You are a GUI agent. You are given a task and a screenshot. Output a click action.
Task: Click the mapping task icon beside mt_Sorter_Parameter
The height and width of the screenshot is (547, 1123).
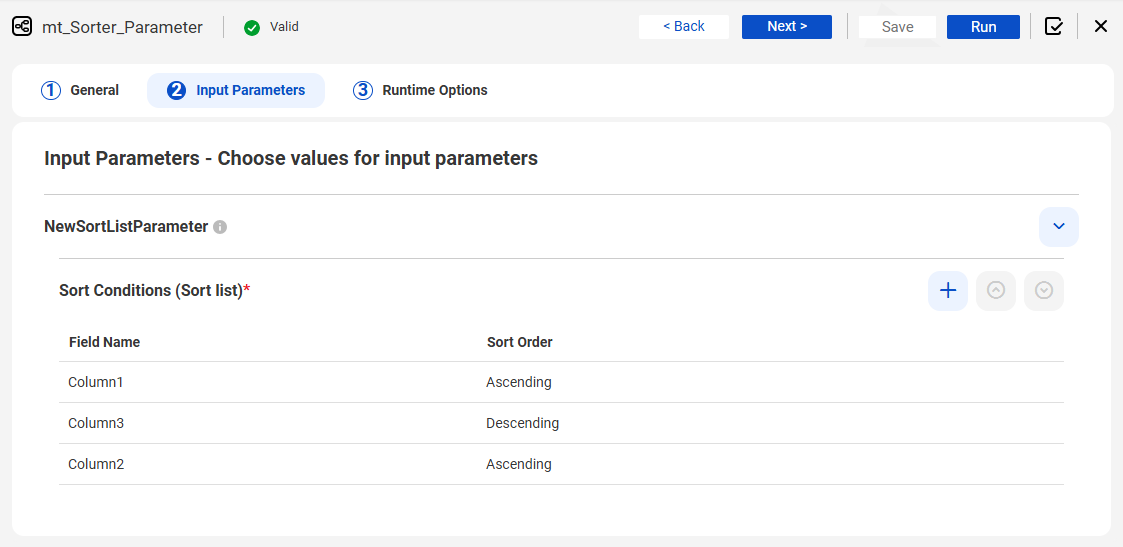22,27
